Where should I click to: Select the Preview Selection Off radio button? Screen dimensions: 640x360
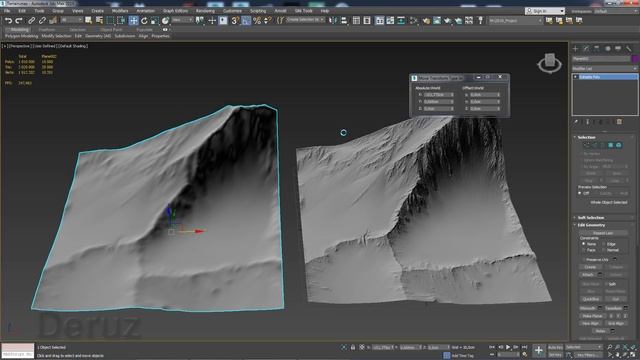click(x=580, y=193)
